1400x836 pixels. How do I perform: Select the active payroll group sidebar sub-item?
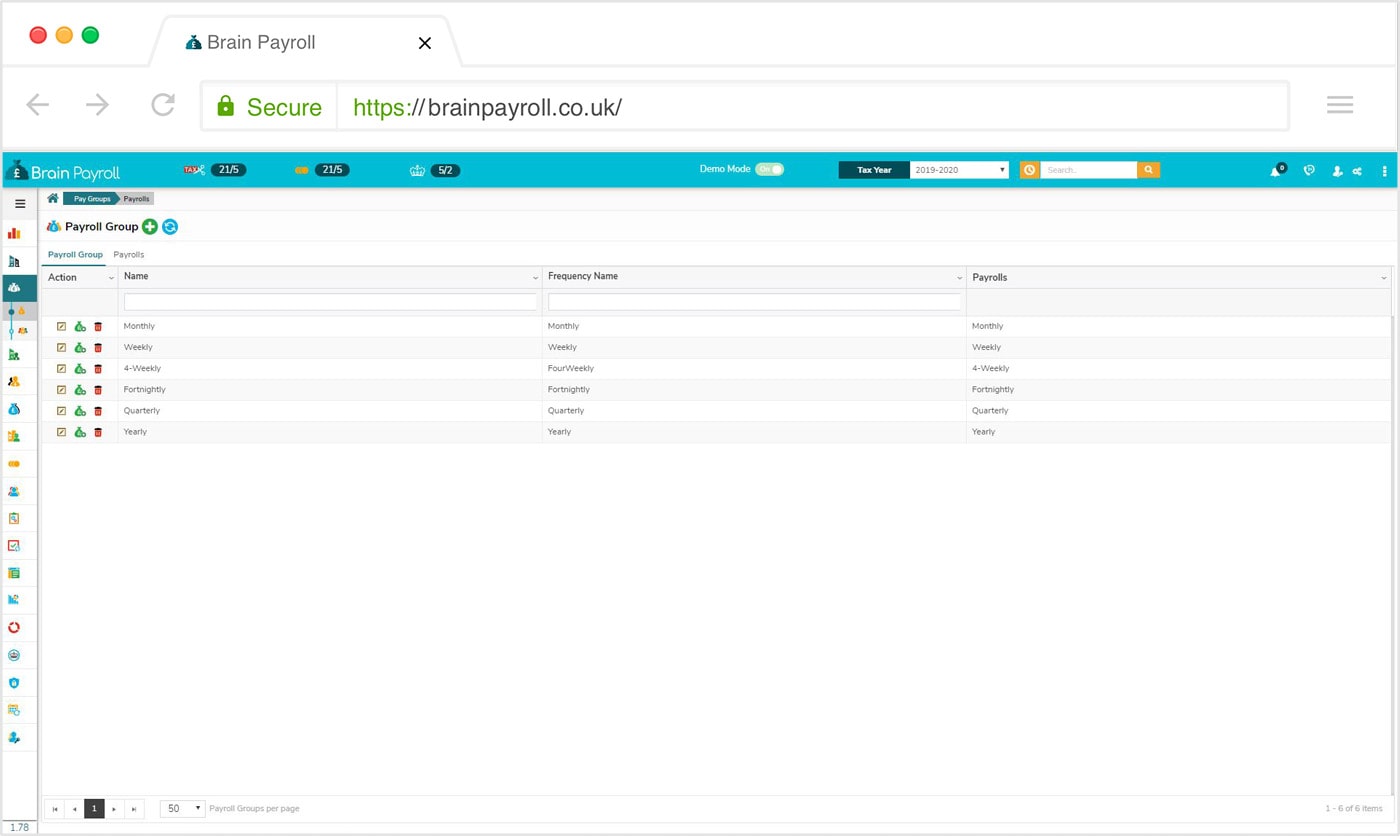click(21, 311)
